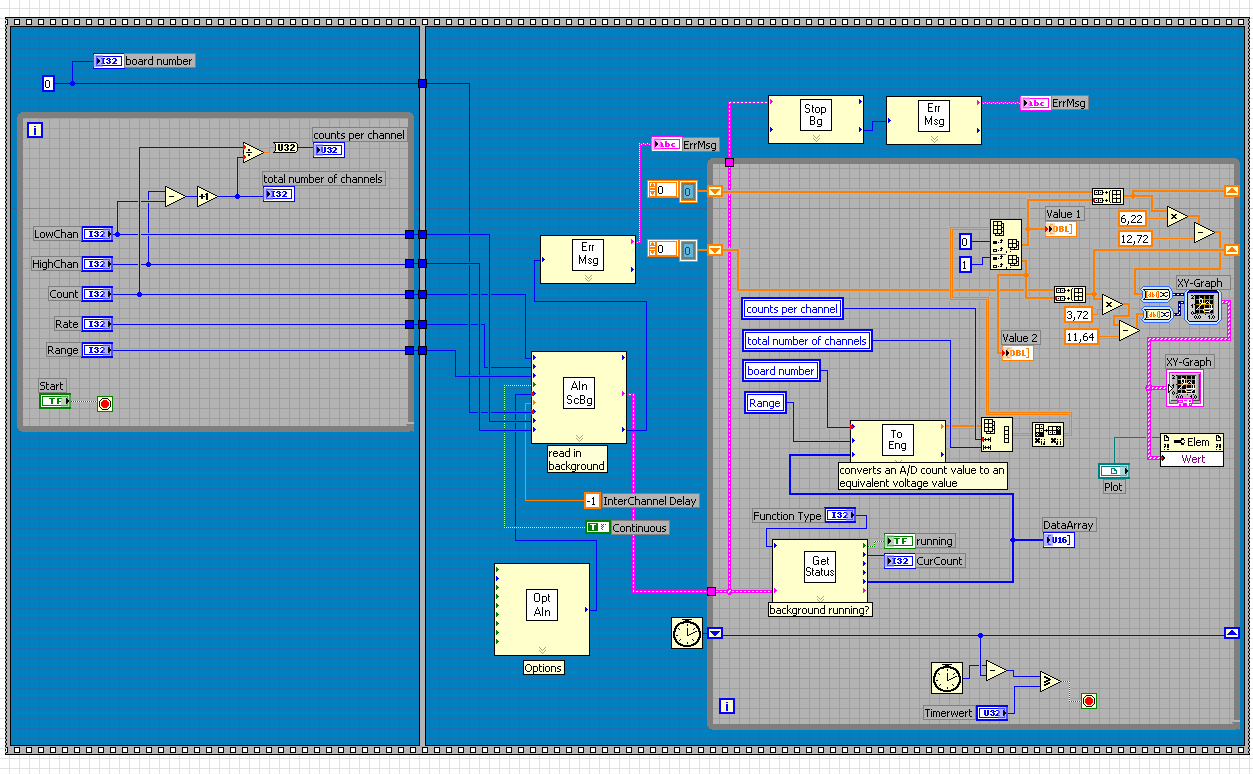Select the tick count clock above Timerwert
The image size is (1253, 774).
[946, 677]
